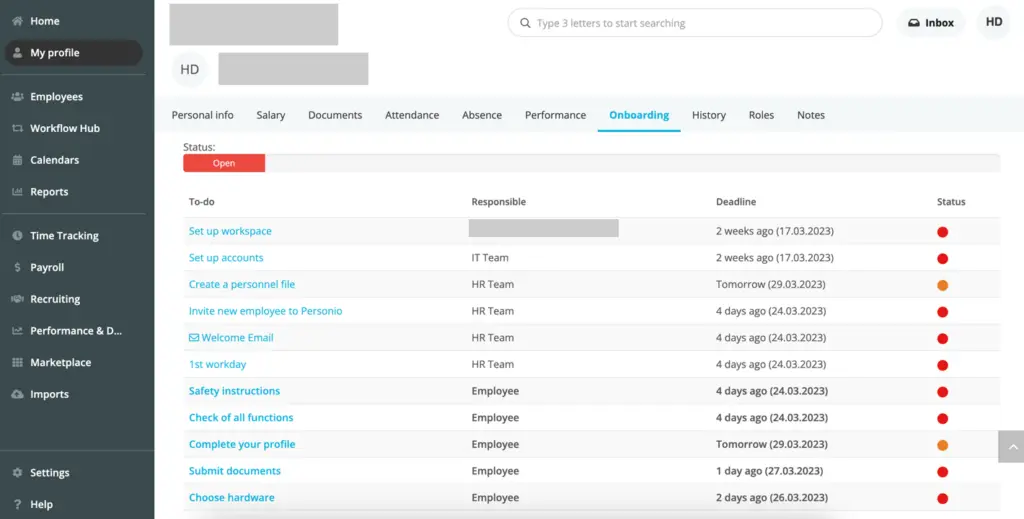Open Calendars using the calendar icon

coord(18,160)
